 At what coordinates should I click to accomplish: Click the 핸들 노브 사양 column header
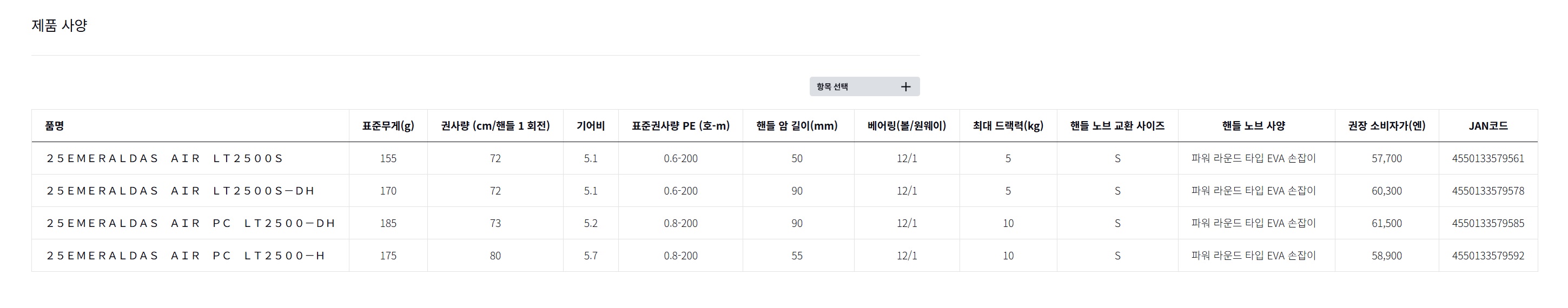click(x=1253, y=126)
